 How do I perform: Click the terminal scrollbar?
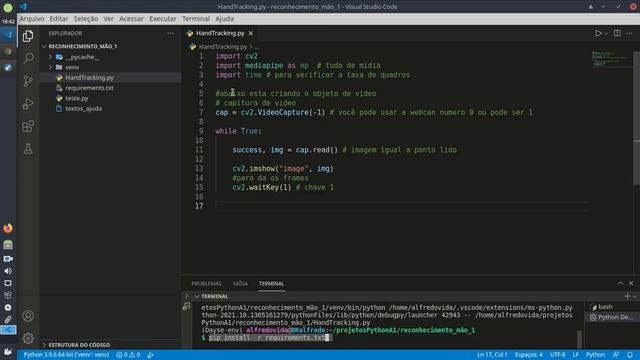tap(579, 339)
